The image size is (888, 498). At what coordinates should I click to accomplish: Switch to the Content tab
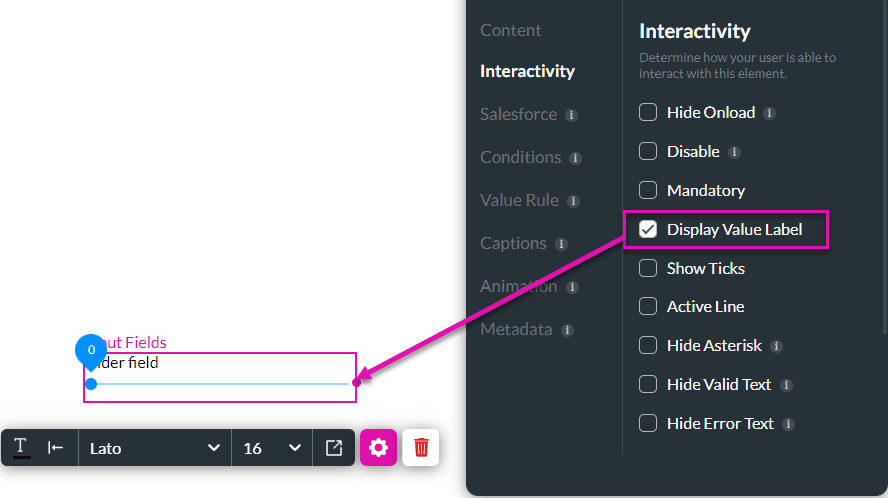click(x=510, y=30)
